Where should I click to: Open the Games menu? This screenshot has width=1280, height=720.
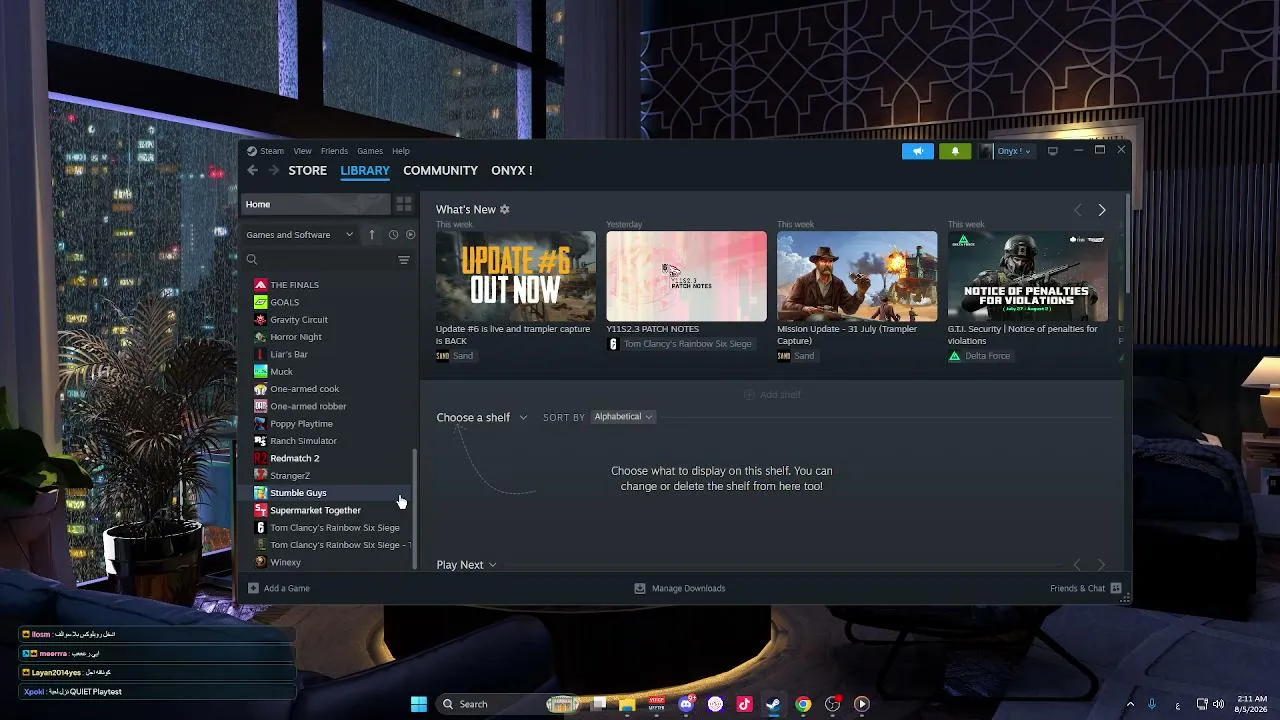tap(370, 151)
